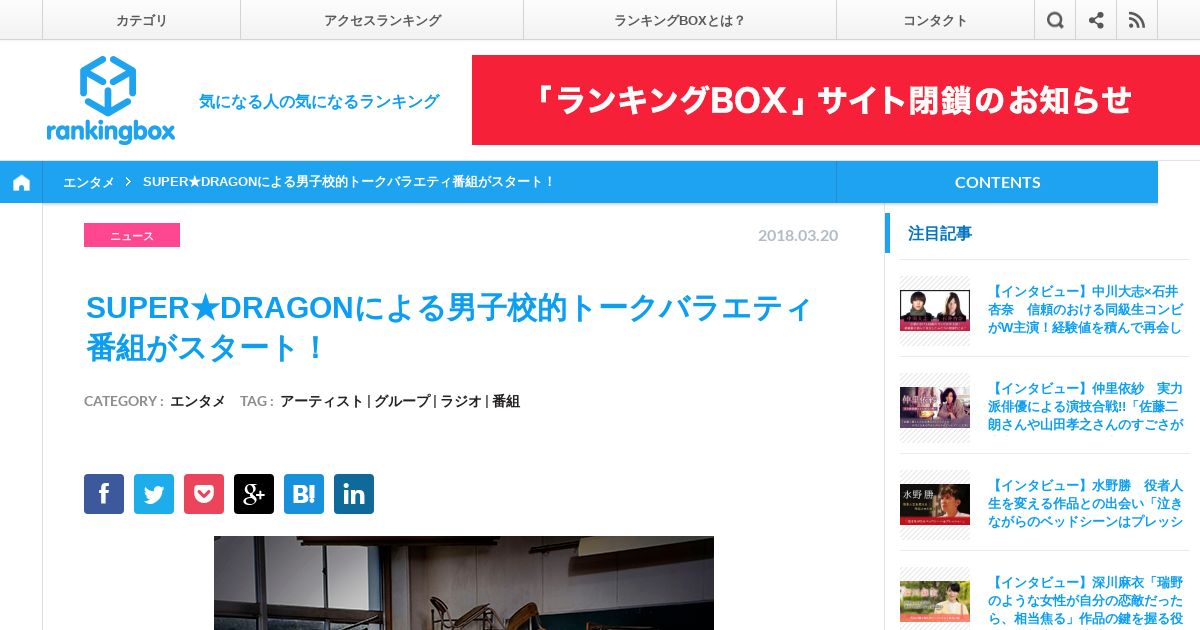
Task: Click the SUPER★DRAGON article headline
Action: tap(449, 328)
